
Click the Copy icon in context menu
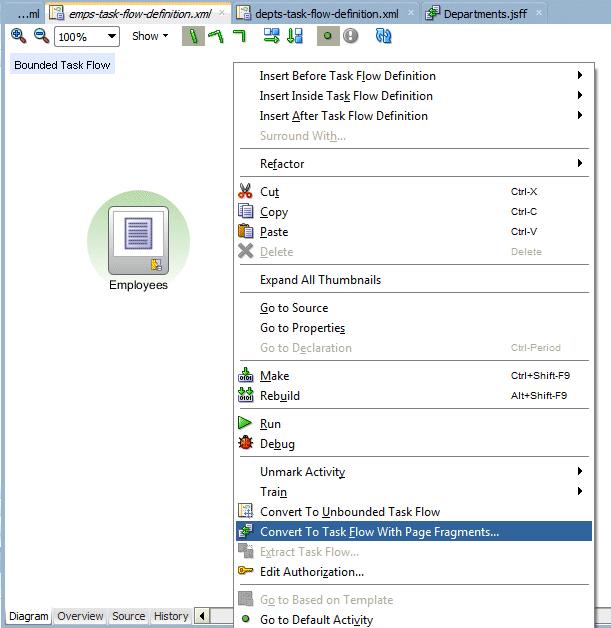(x=245, y=211)
